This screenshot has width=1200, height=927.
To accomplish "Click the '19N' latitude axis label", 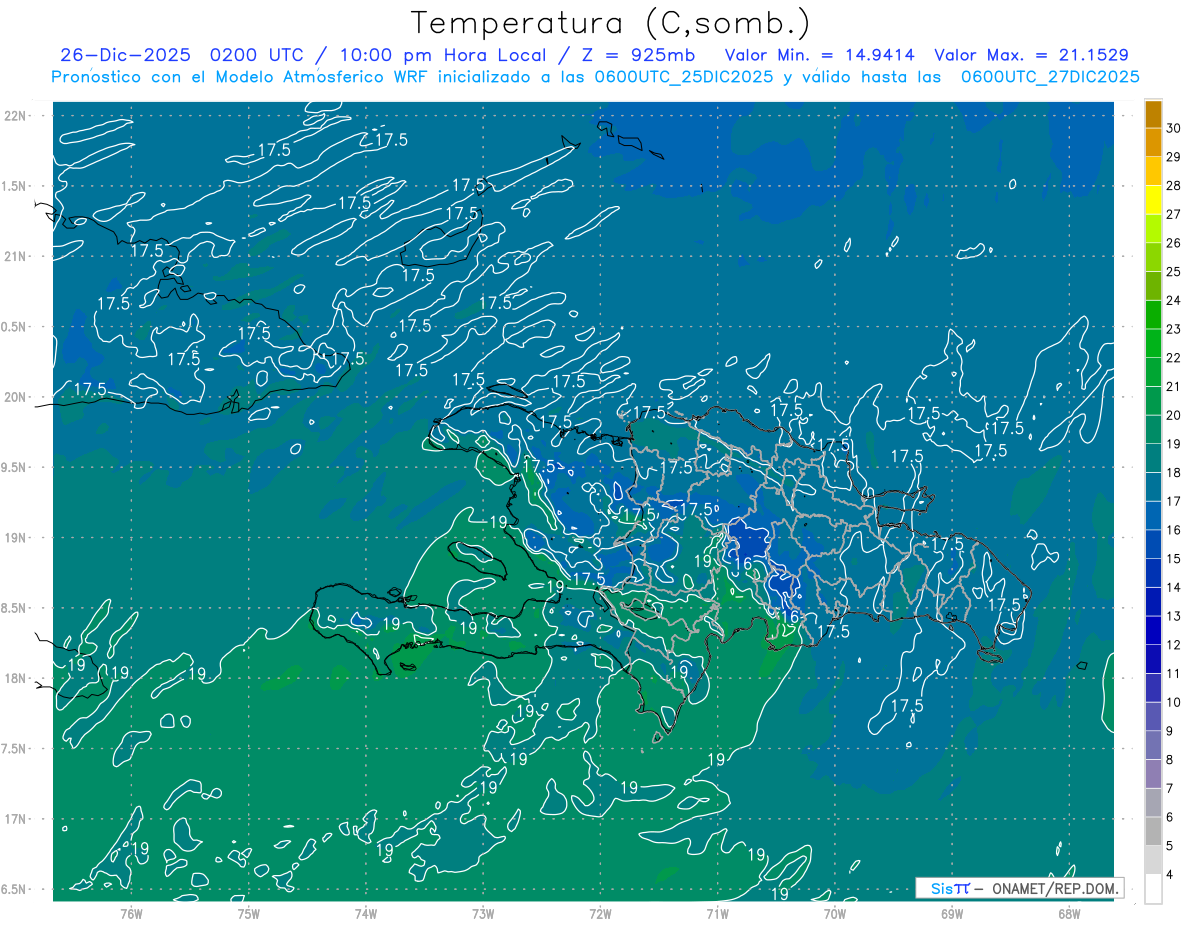I will point(15,537).
